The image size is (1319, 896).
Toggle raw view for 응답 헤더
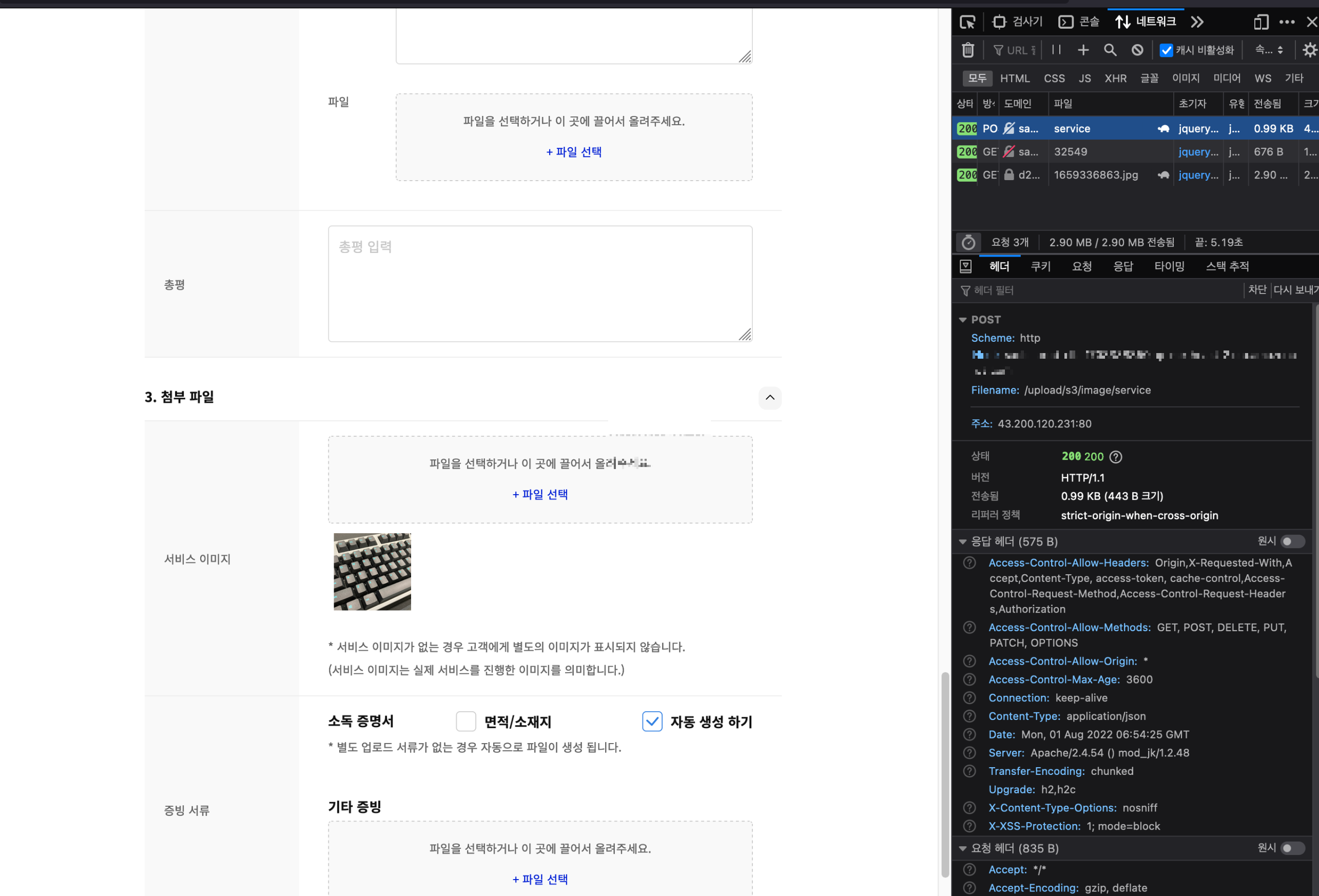pos(1292,541)
